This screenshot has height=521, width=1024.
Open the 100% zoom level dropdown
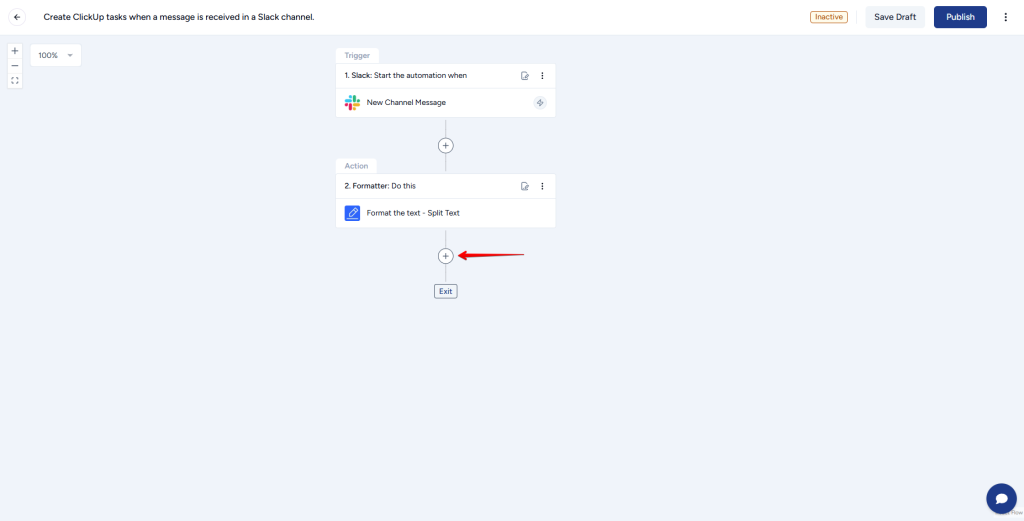pyautogui.click(x=56, y=55)
